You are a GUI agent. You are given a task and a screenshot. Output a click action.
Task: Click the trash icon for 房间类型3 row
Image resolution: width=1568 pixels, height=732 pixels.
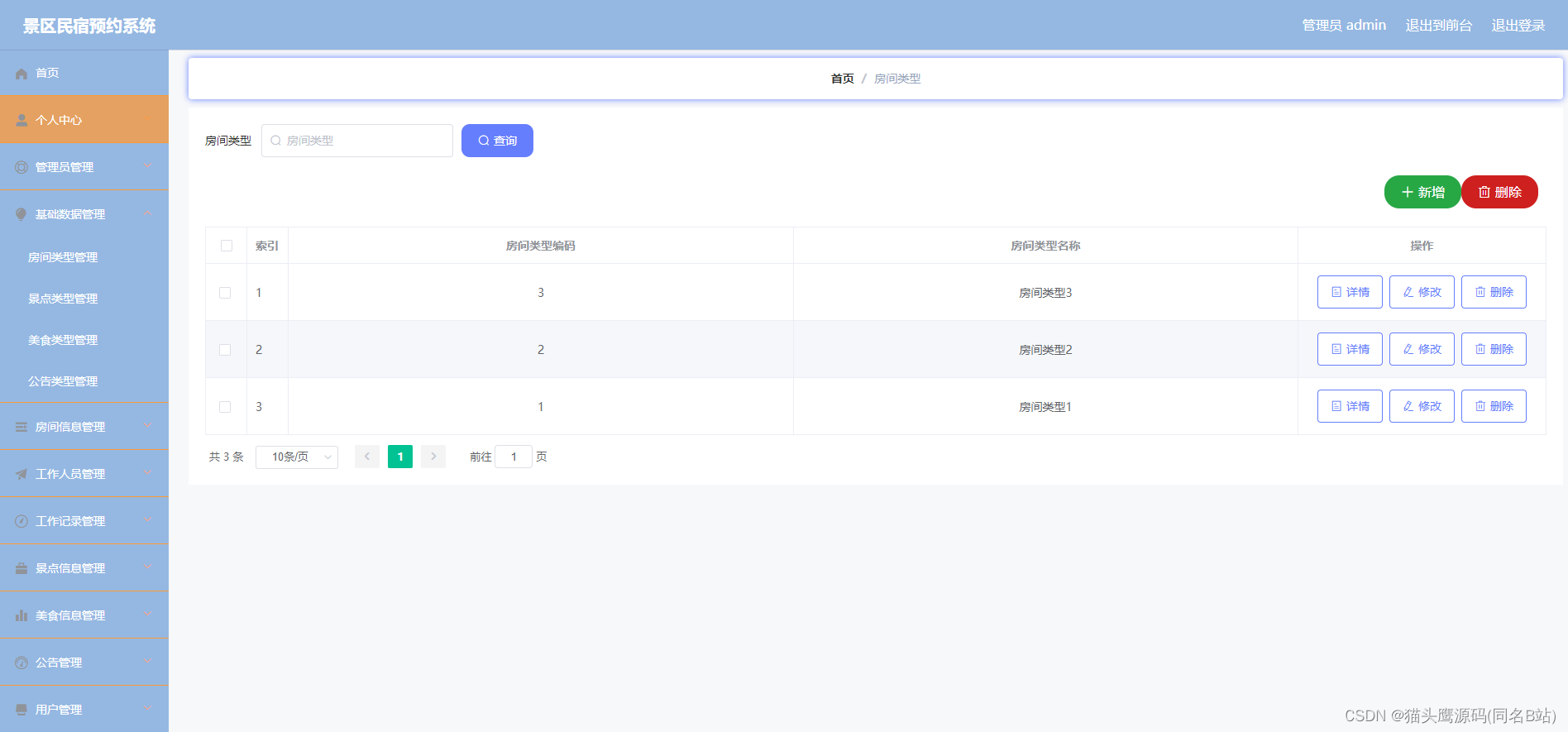click(x=1480, y=292)
